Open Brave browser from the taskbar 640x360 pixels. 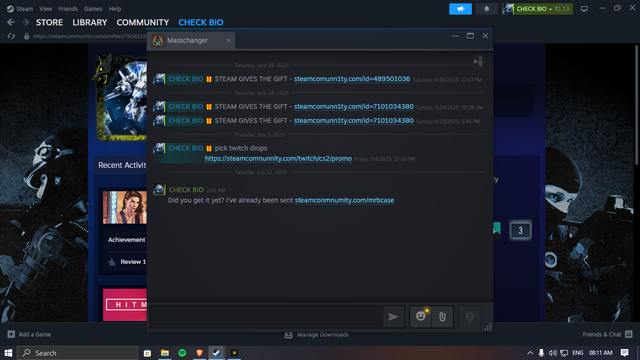coord(200,353)
